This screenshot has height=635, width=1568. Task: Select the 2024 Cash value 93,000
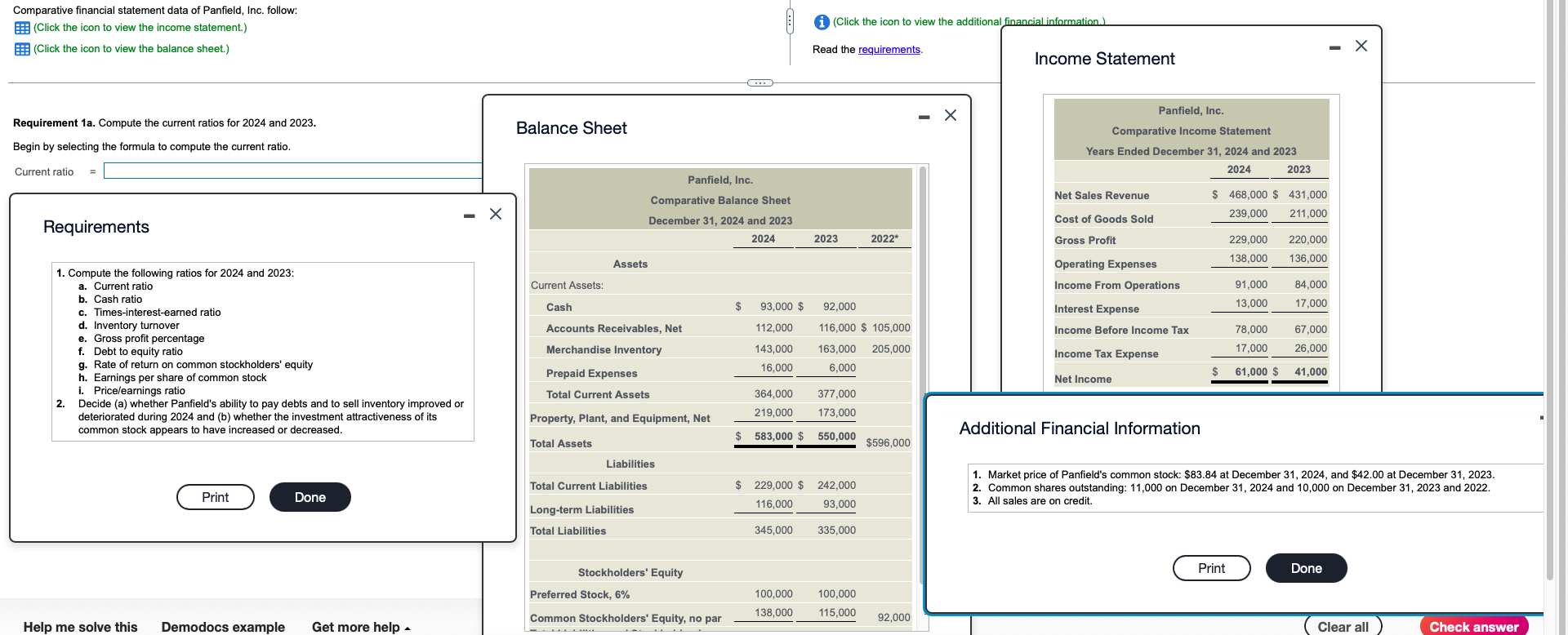pos(777,307)
